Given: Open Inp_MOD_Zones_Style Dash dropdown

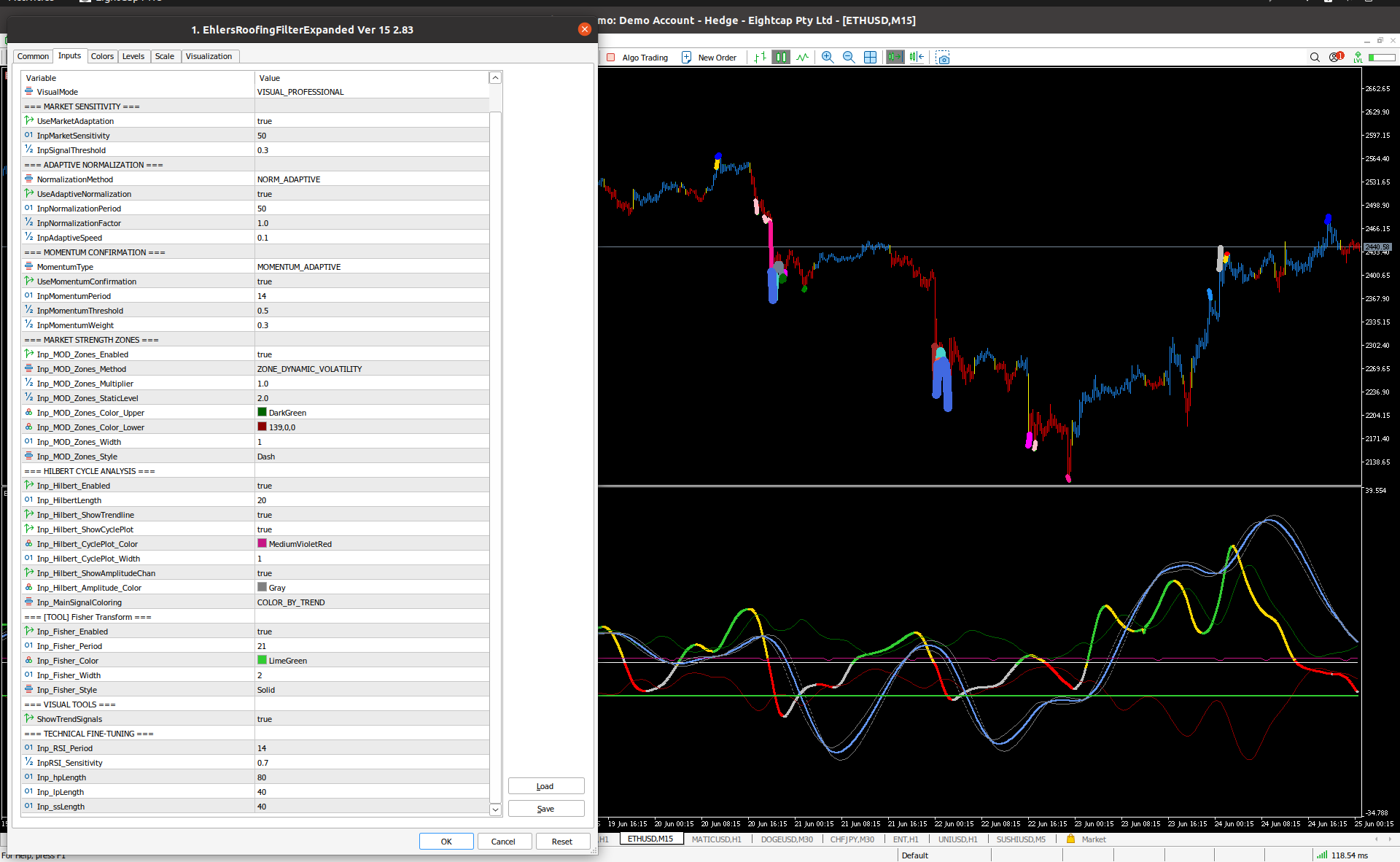Looking at the screenshot, I should click(266, 457).
